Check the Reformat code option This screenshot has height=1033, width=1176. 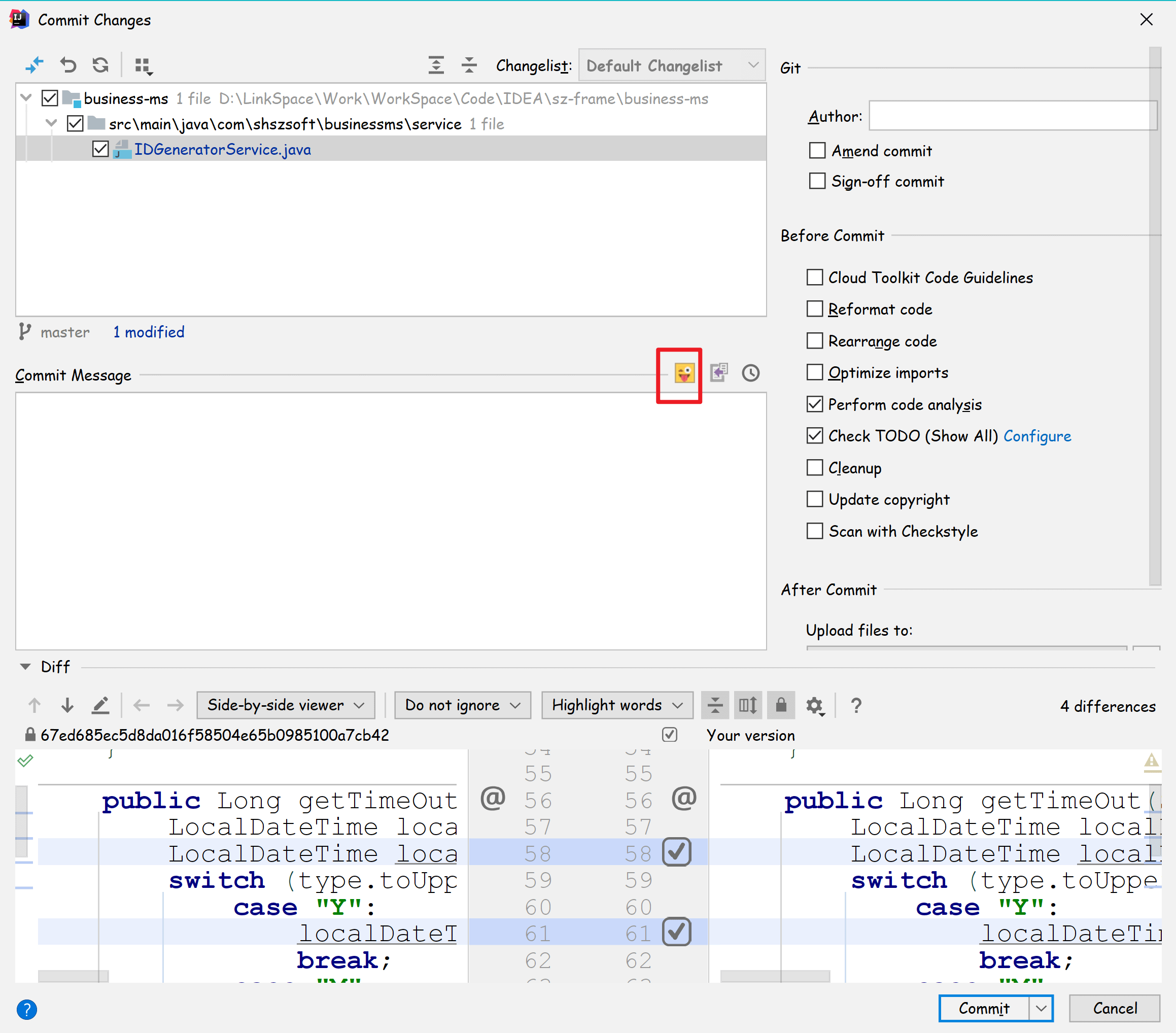(814, 309)
